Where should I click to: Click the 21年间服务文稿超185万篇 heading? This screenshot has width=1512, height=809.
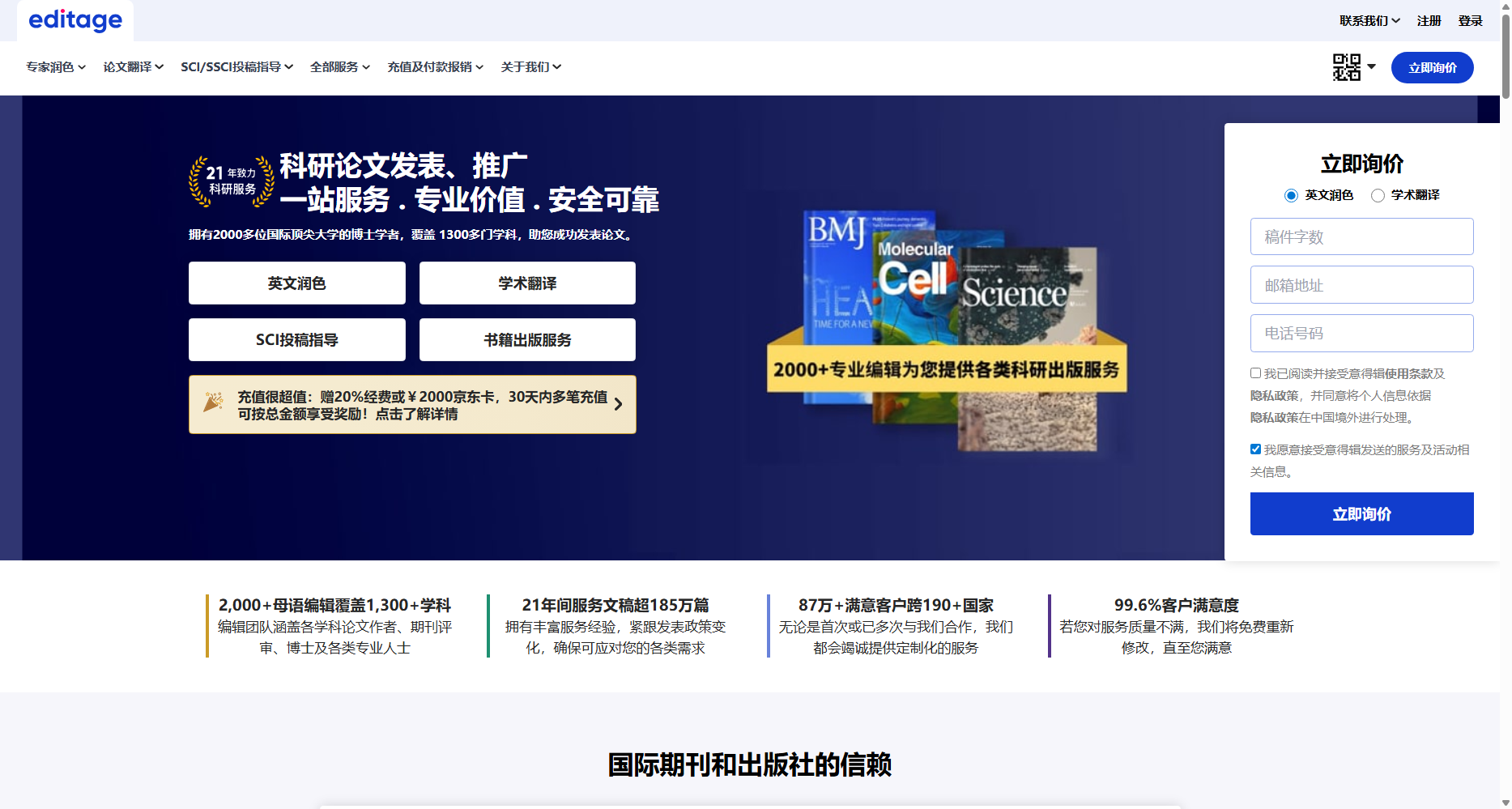[x=615, y=605]
